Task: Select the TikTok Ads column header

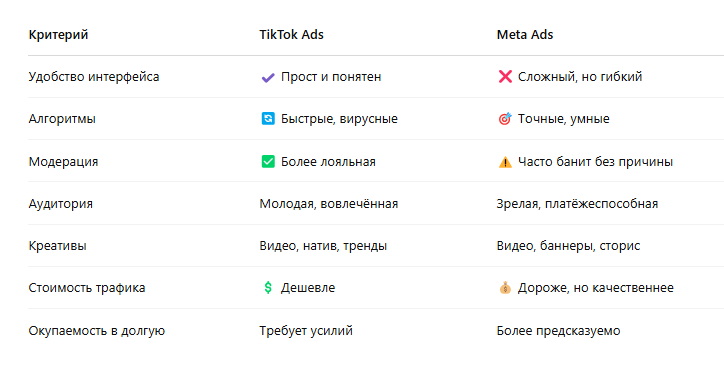Action: point(291,35)
